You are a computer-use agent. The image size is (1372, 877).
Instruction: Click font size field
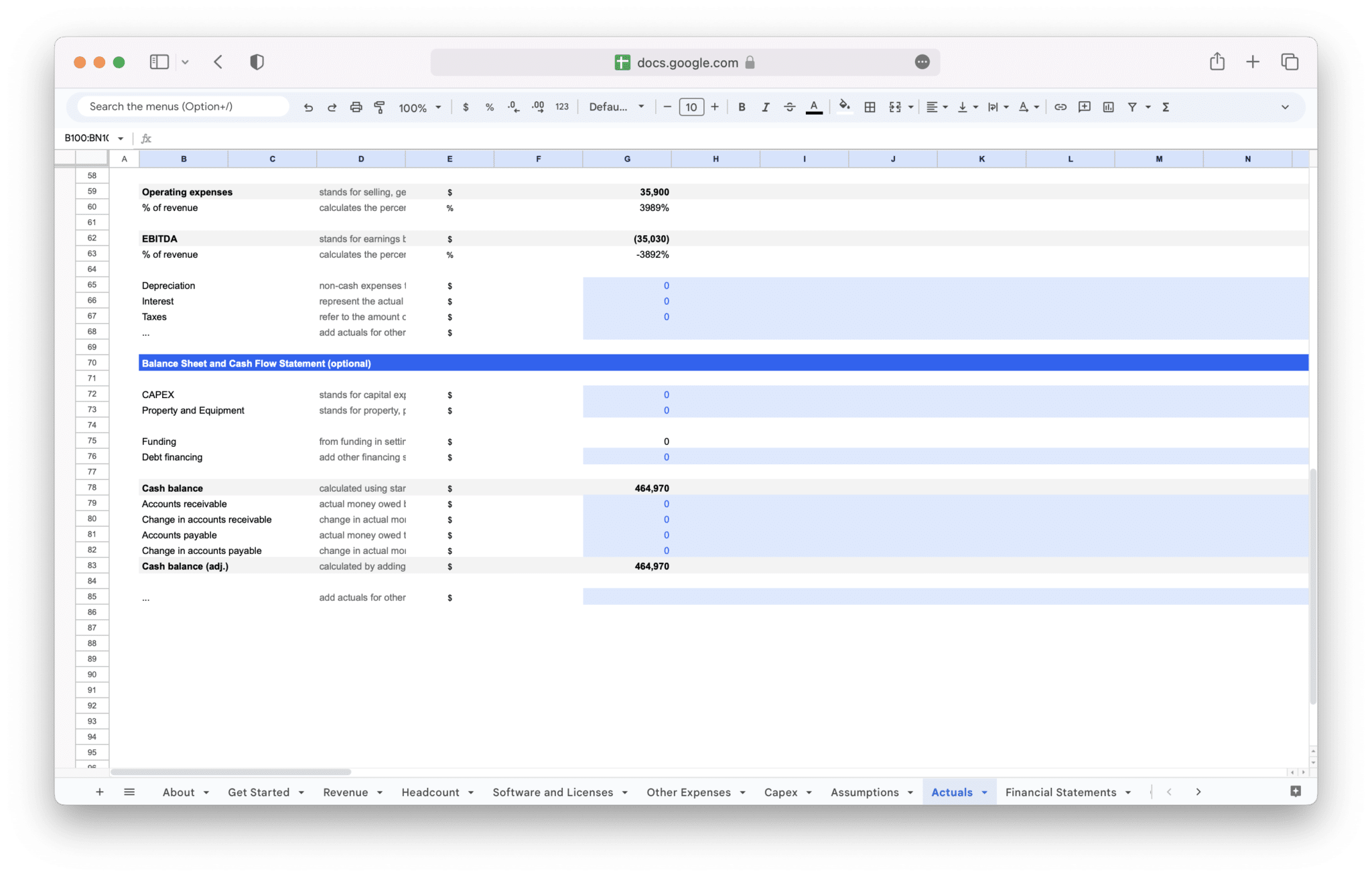(691, 107)
